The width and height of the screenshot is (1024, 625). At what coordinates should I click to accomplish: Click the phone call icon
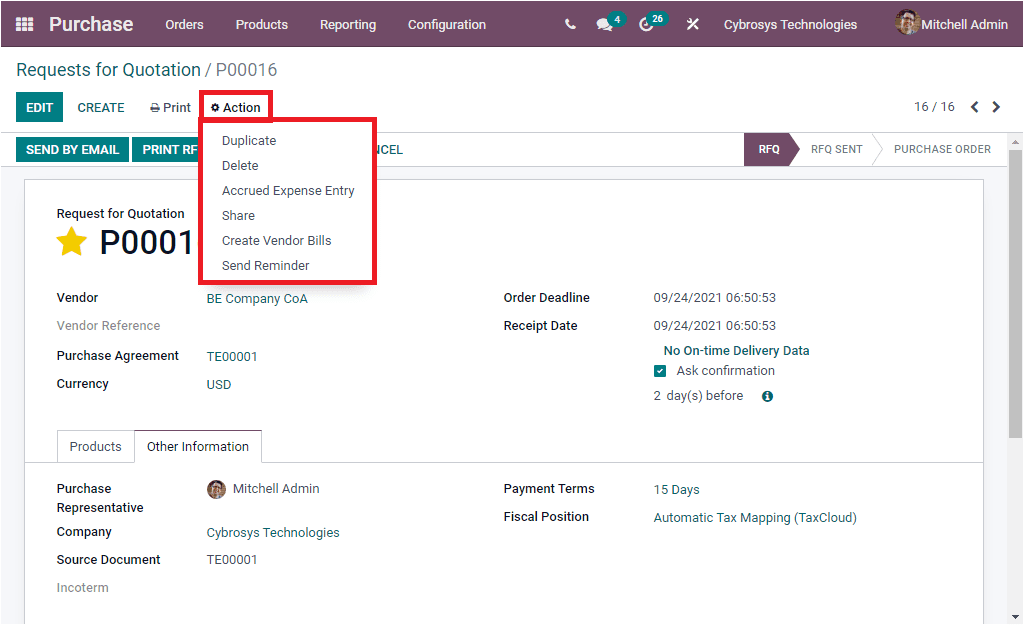569,24
